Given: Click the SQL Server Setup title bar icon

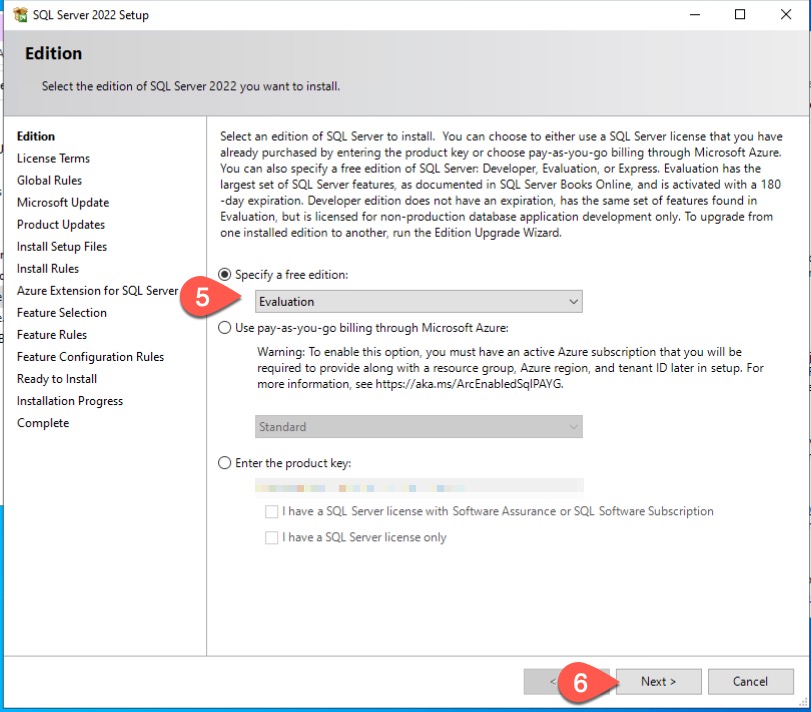Looking at the screenshot, I should (19, 16).
